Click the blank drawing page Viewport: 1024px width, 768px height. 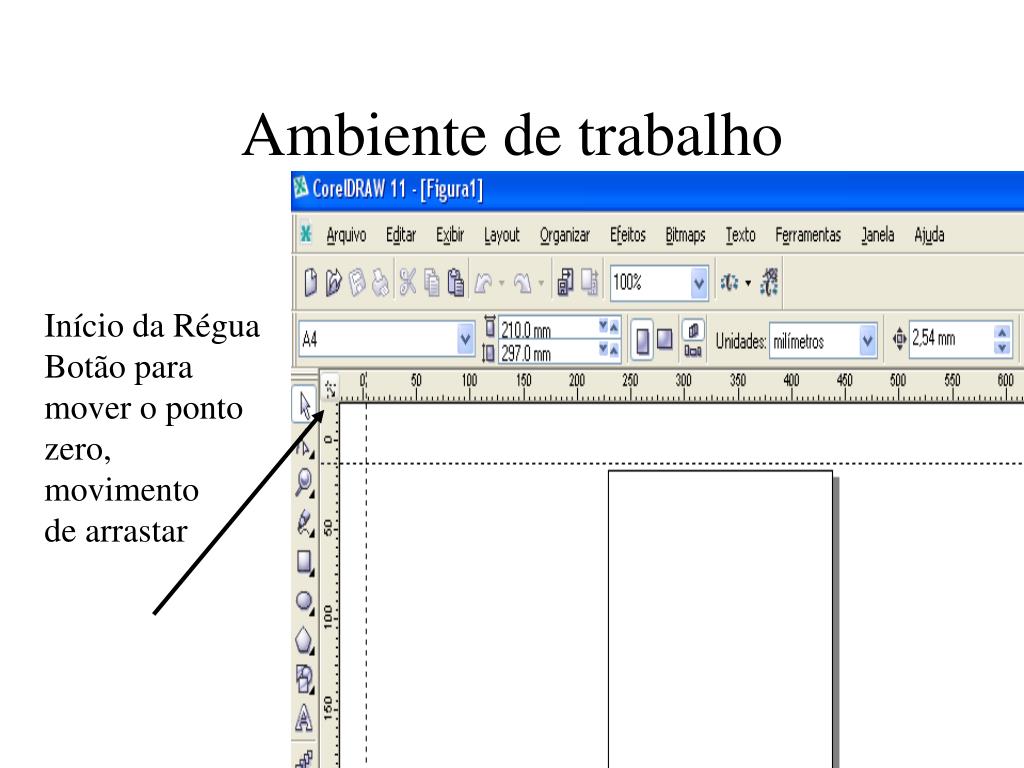coord(720,618)
